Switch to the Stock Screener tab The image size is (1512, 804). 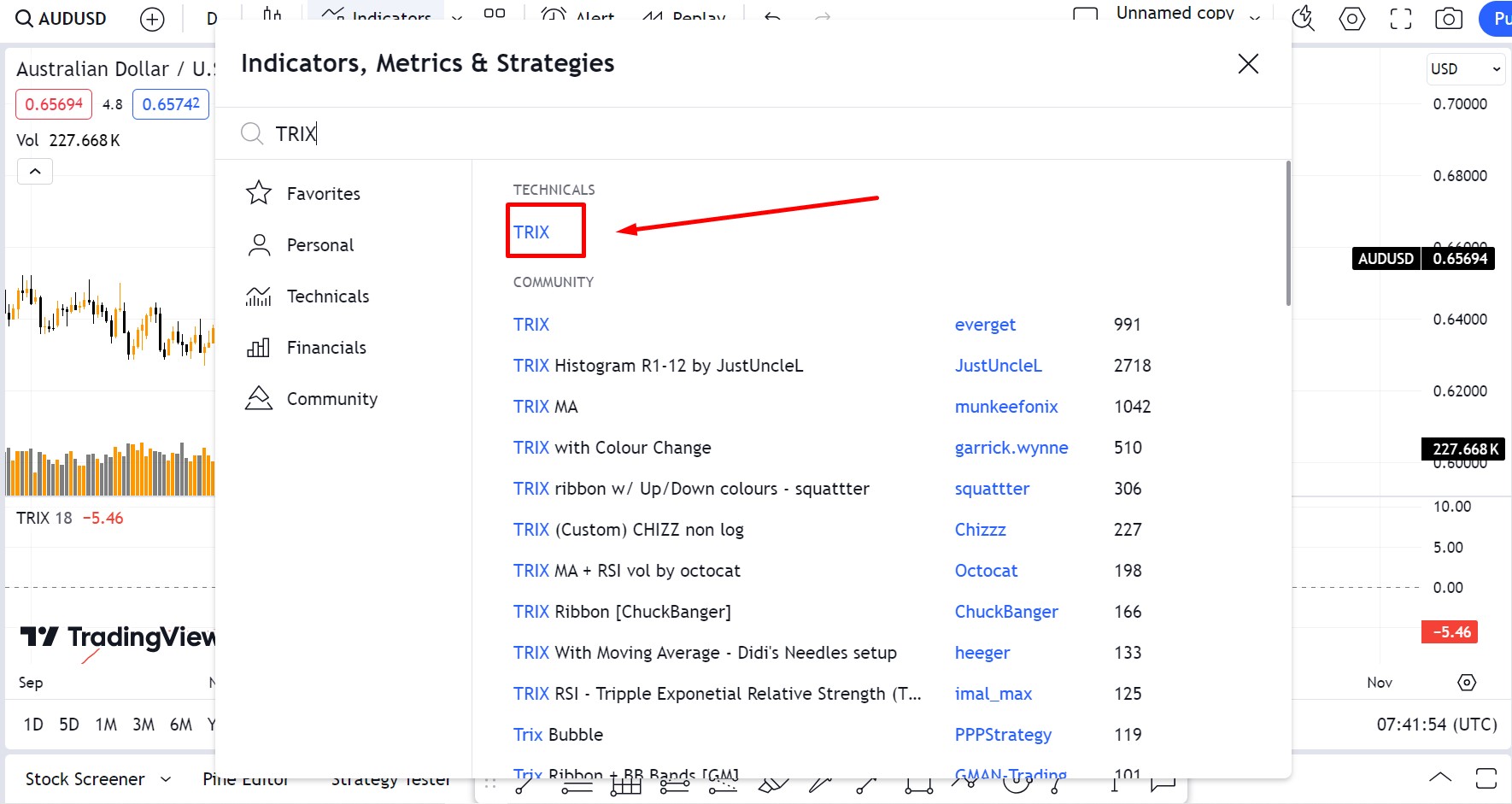click(x=85, y=779)
